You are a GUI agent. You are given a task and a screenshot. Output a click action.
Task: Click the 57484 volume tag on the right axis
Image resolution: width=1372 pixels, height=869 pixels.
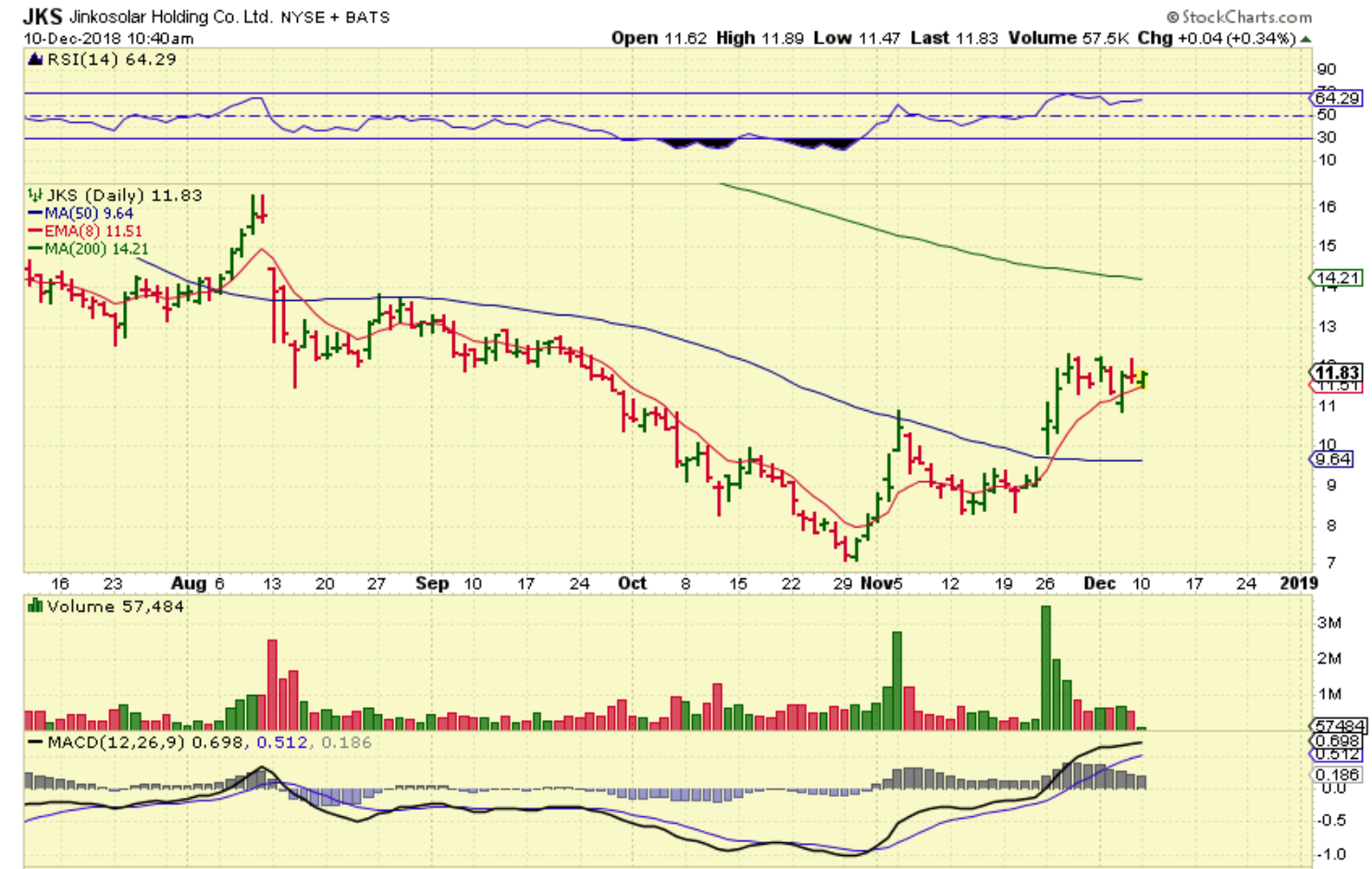[1339, 726]
